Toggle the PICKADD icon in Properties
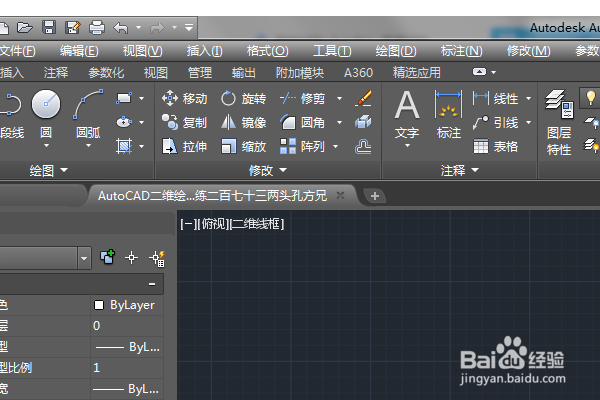Viewport: 600px width, 400px height. (x=108, y=258)
